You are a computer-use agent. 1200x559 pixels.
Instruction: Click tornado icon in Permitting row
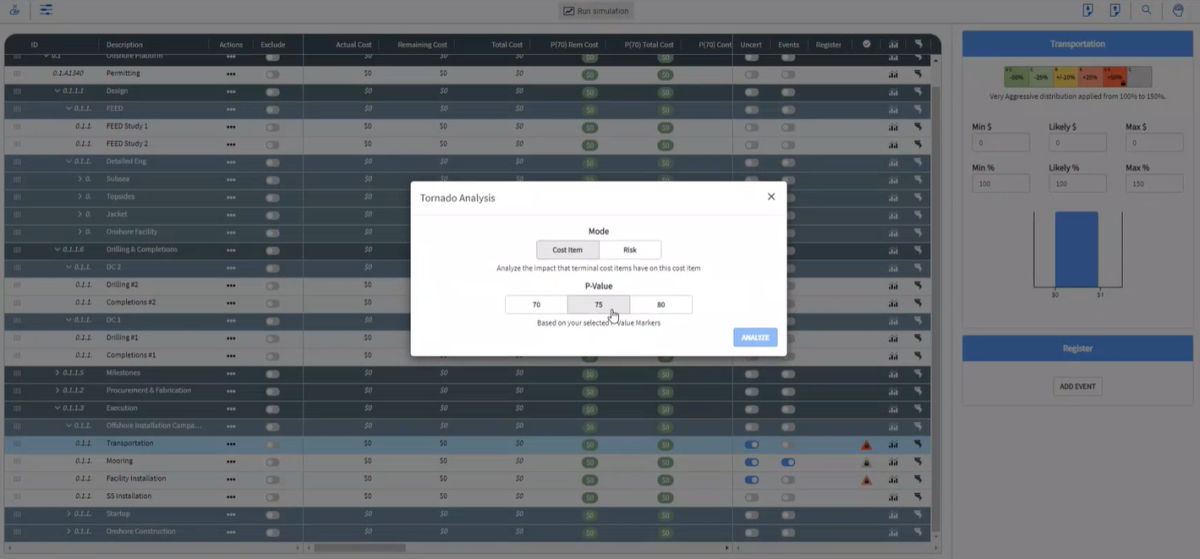[918, 74]
